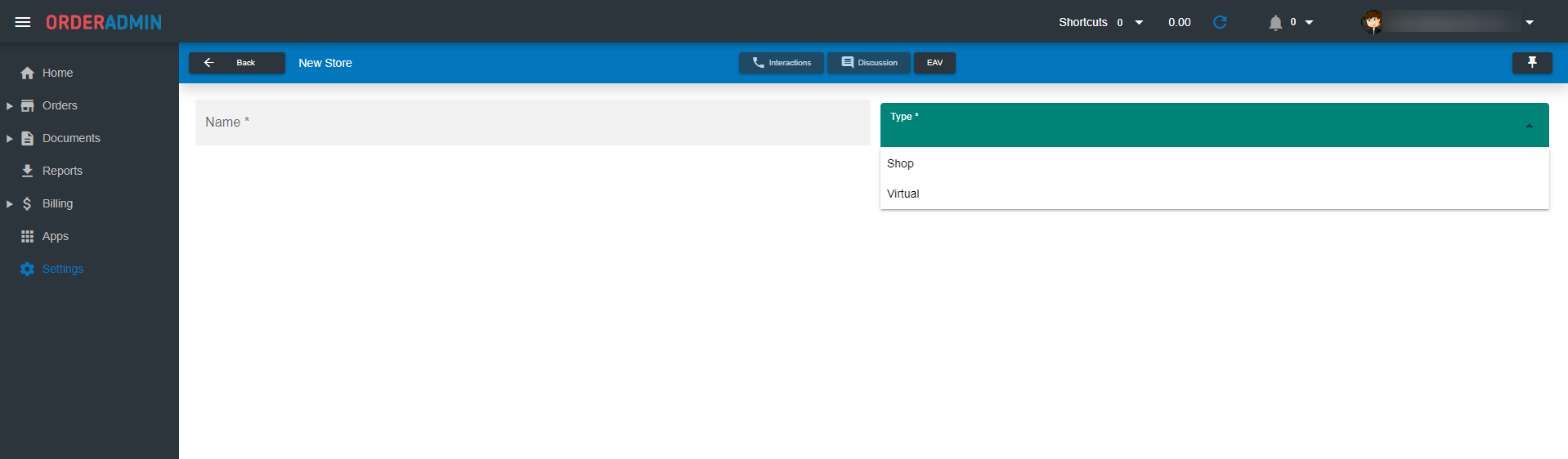Click the 0.00 balance value
Image resolution: width=1568 pixels, height=459 pixels.
1179,22
